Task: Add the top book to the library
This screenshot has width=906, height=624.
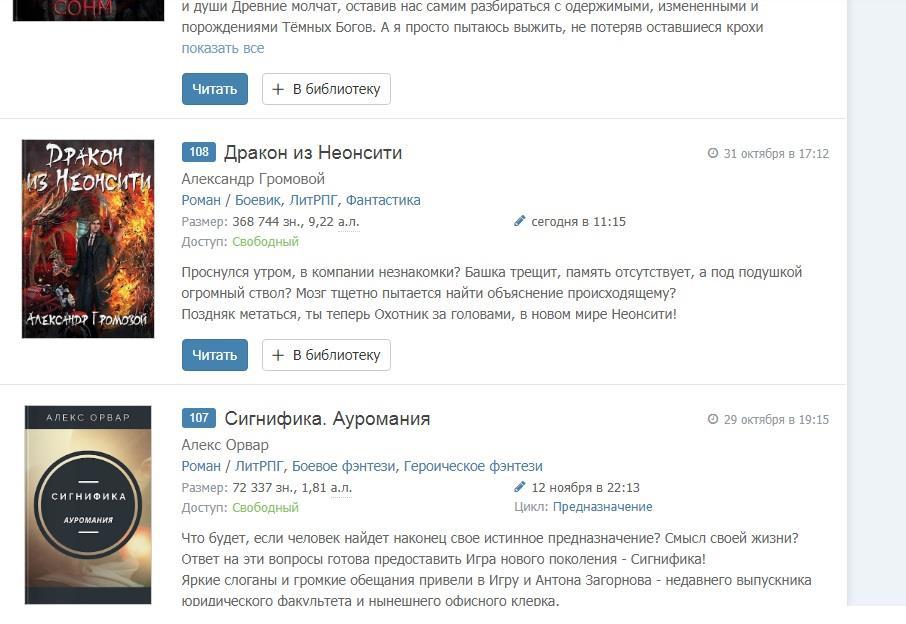Action: [x=326, y=89]
